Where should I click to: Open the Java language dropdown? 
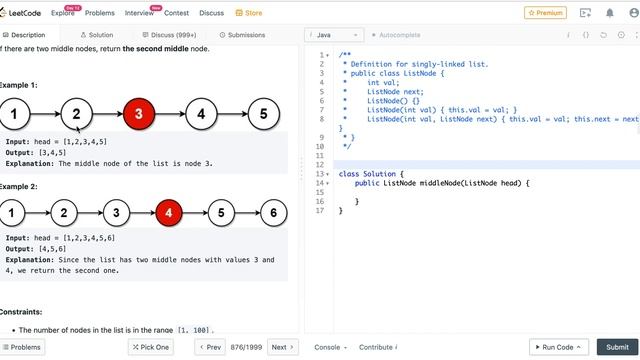[334, 35]
